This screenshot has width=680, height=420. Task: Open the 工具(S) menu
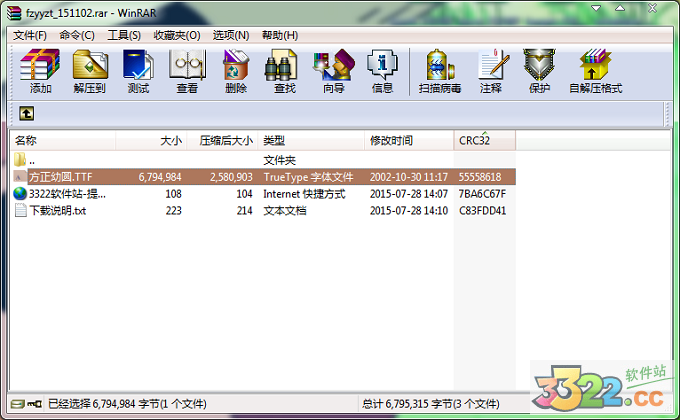[124, 35]
